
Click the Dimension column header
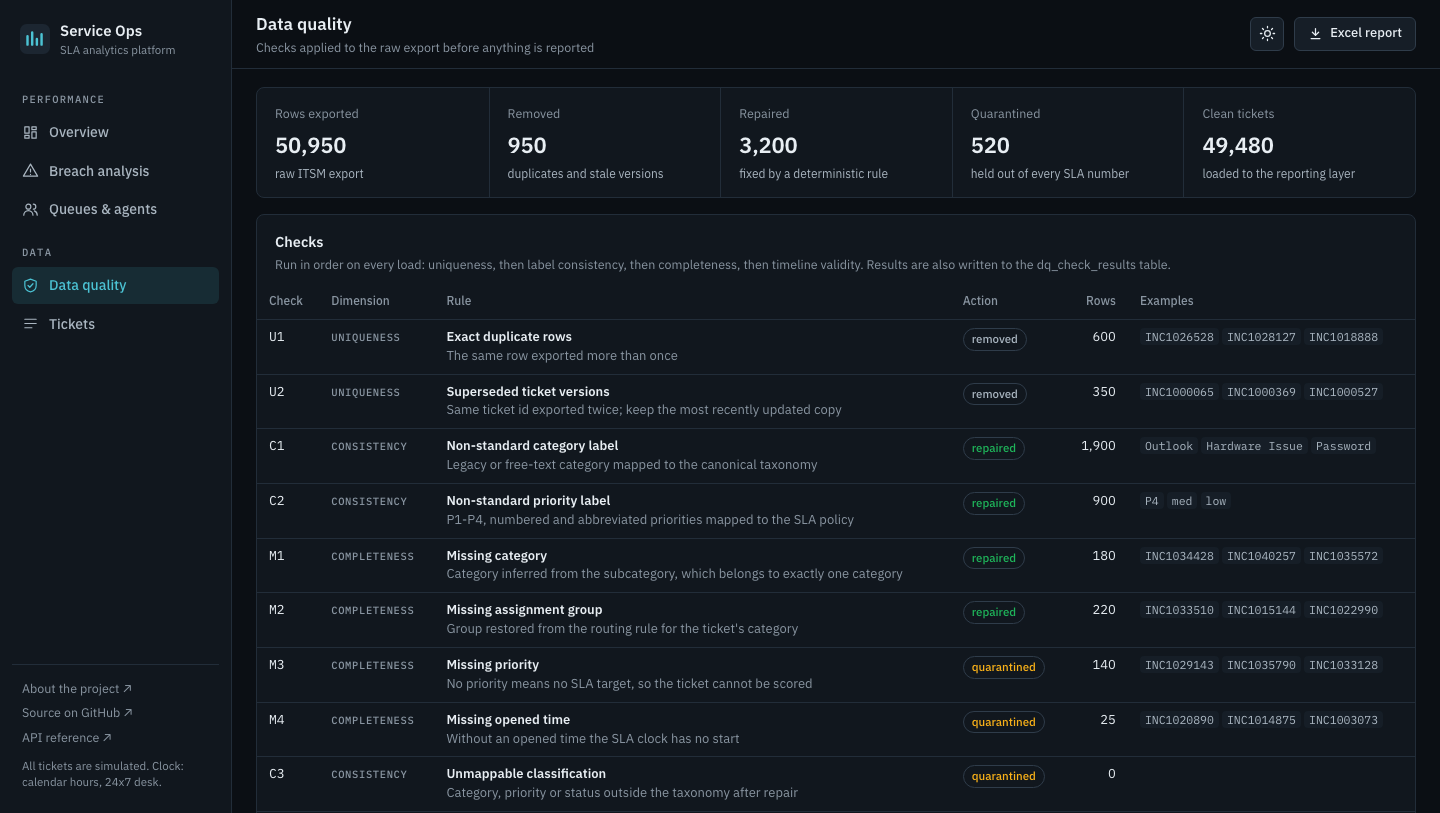[360, 301]
